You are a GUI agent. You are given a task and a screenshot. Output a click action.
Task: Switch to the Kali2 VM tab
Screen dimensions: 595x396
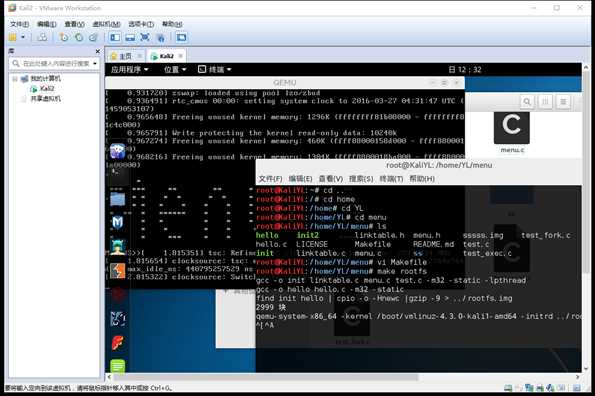(167, 56)
